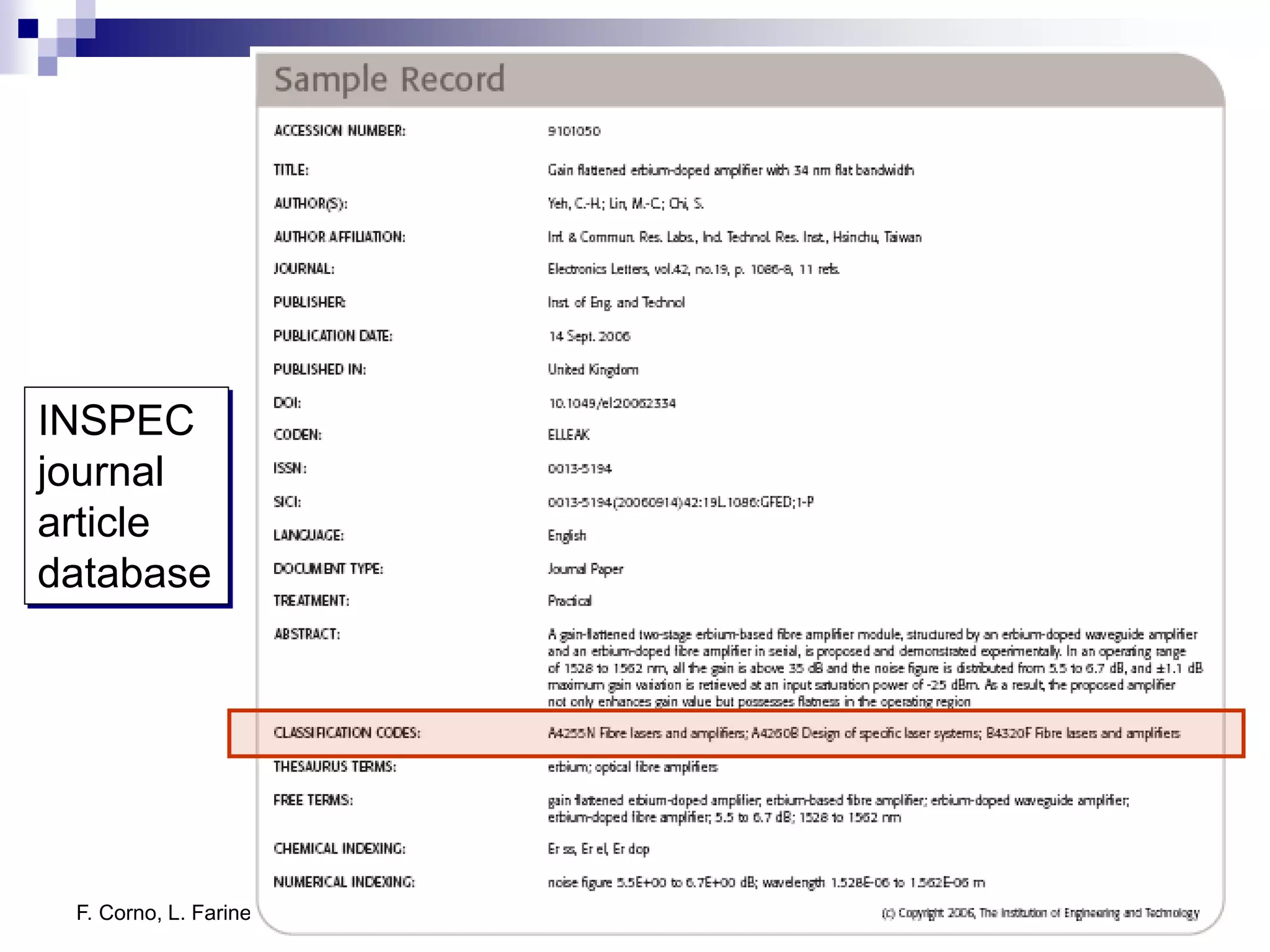This screenshot has height=952, width=1270.
Task: Click the CLASSIFICATION CODES label
Action: pos(347,733)
